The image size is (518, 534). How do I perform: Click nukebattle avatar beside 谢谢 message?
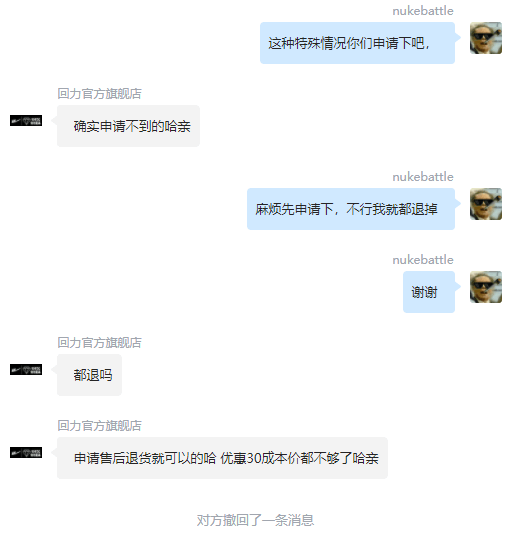(x=486, y=287)
